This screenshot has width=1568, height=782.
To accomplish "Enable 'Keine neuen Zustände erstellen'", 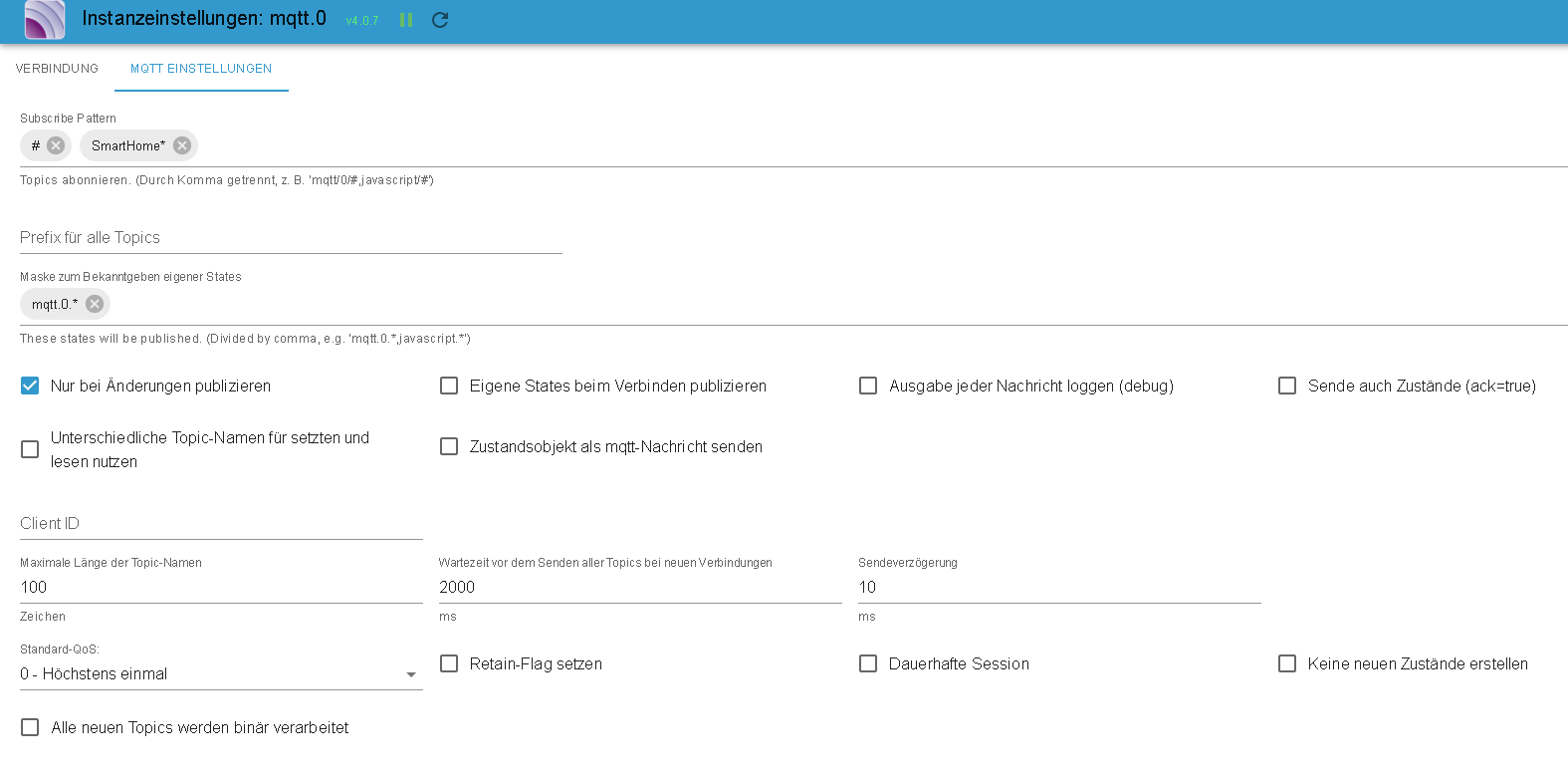I will tap(1287, 663).
